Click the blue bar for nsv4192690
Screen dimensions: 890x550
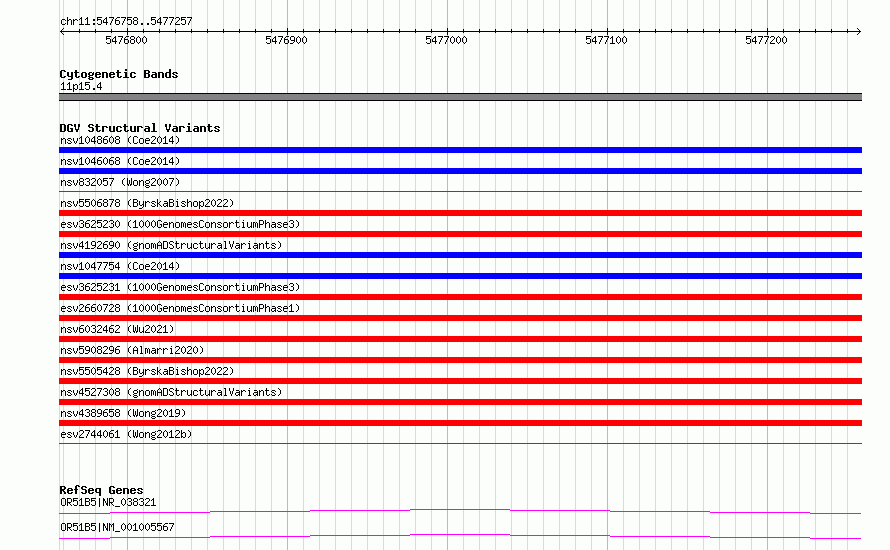460,255
